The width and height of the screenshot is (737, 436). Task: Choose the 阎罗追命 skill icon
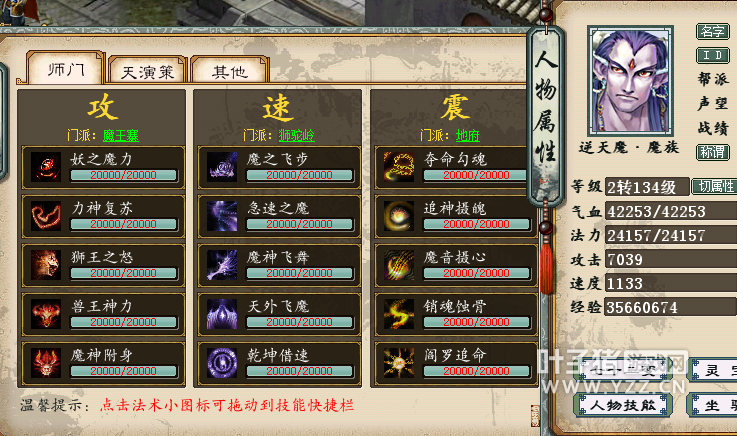[399, 363]
